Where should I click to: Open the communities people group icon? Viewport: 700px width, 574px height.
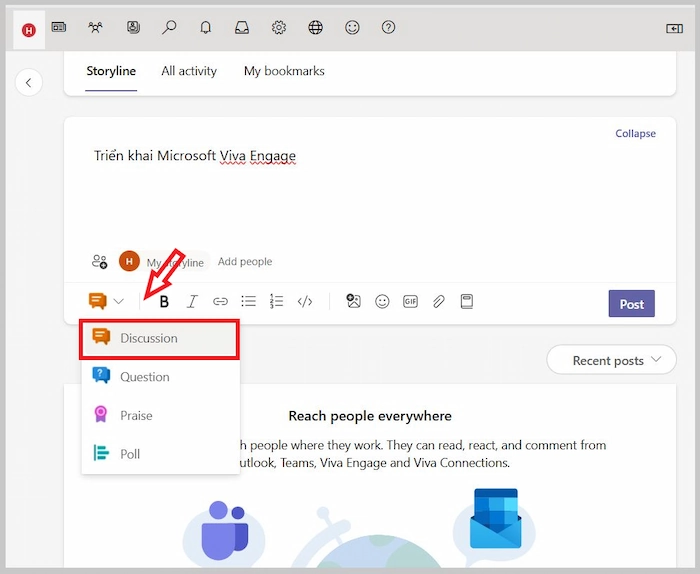coord(95,28)
